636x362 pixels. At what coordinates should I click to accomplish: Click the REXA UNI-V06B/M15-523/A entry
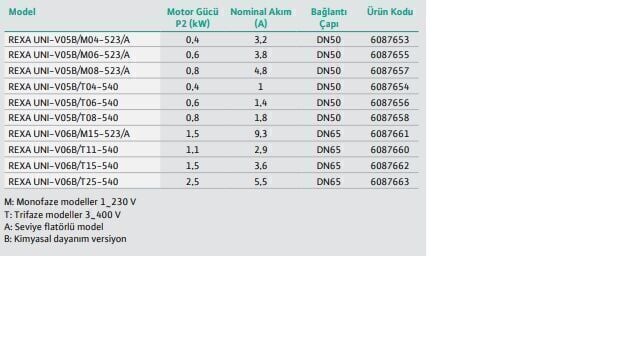[69, 134]
